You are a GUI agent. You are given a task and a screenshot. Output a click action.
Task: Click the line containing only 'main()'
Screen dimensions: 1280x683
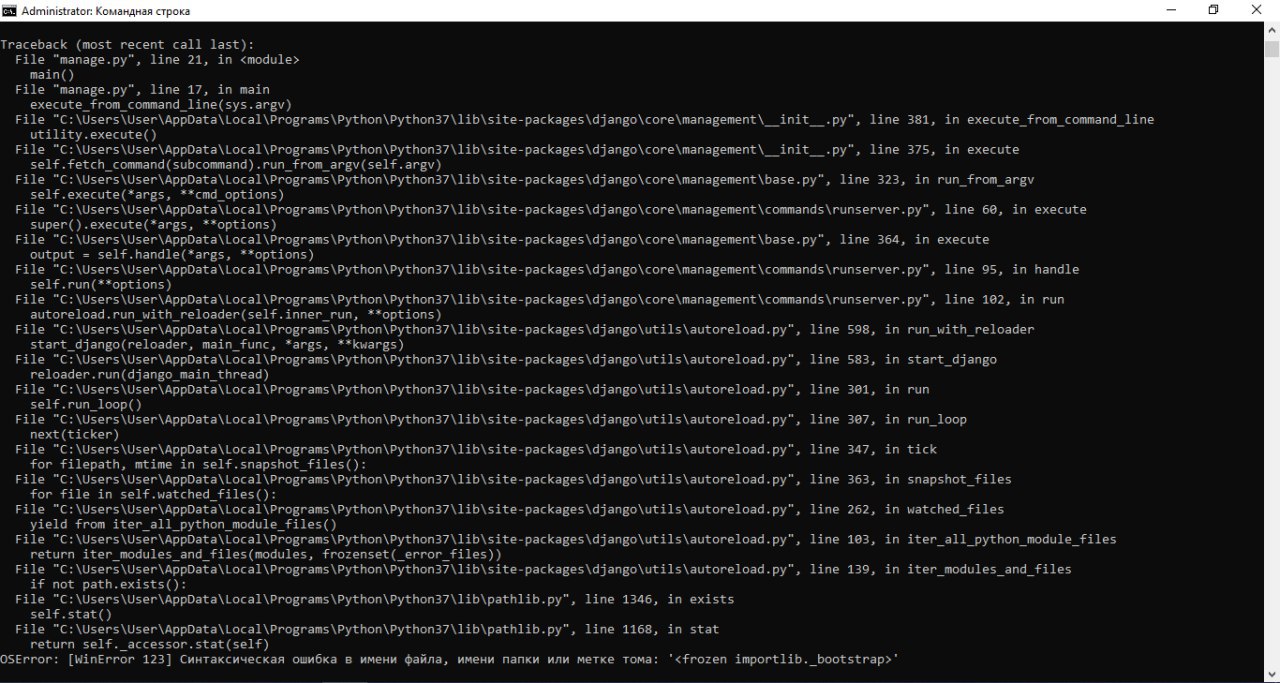52,75
